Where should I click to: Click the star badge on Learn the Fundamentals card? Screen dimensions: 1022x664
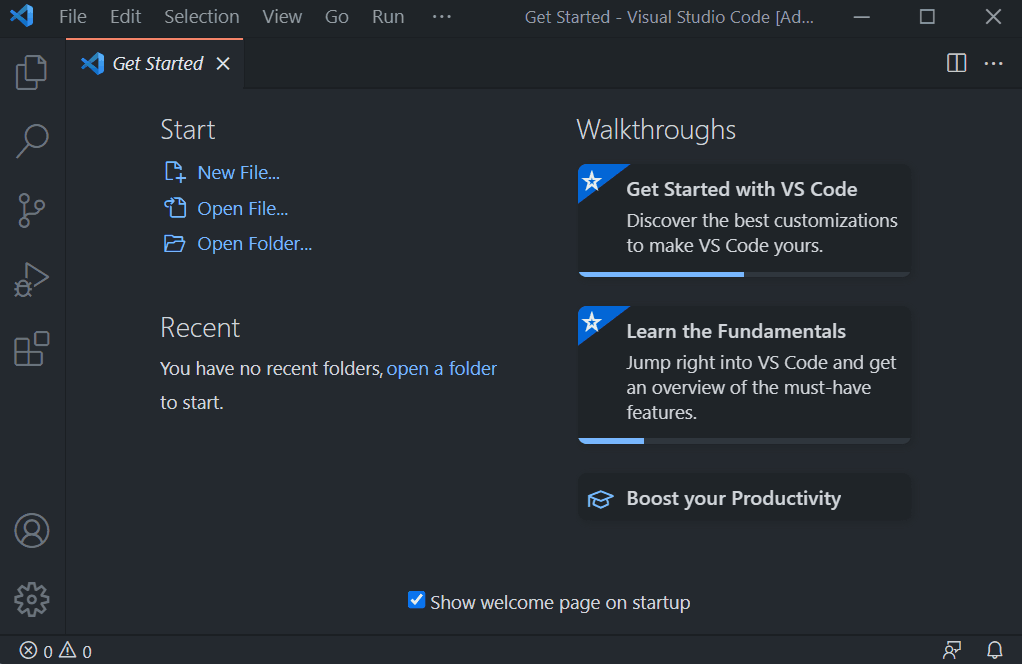click(x=592, y=322)
